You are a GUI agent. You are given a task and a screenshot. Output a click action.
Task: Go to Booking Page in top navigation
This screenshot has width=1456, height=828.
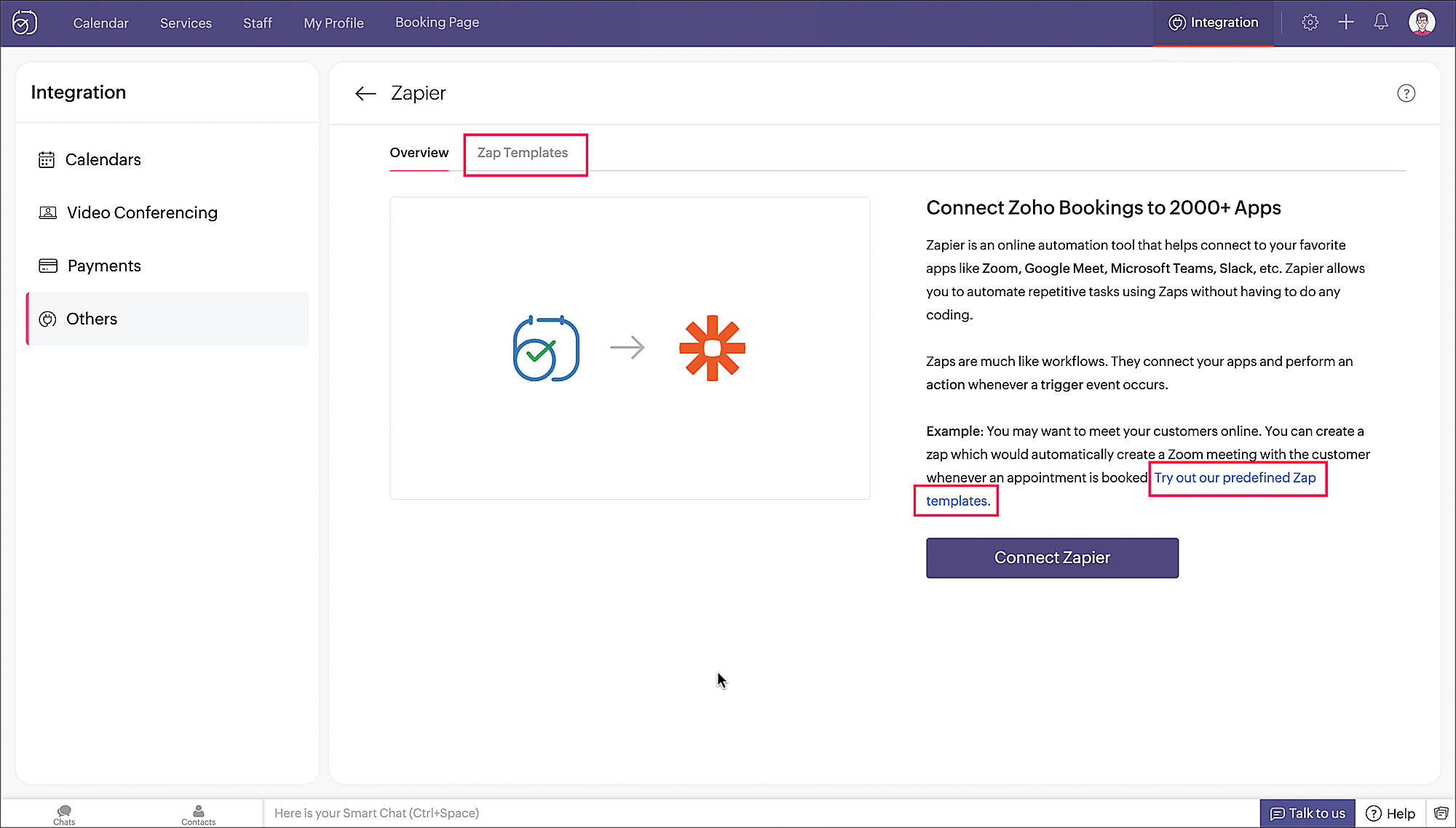(437, 23)
